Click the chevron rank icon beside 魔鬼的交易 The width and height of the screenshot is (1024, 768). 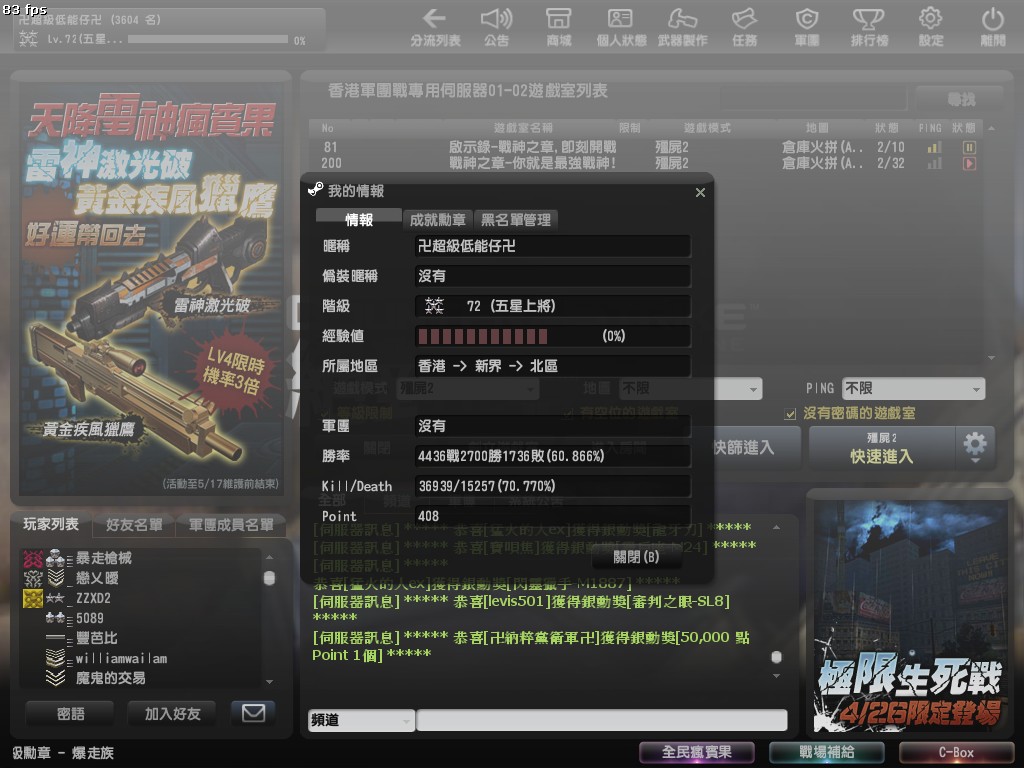(56, 678)
